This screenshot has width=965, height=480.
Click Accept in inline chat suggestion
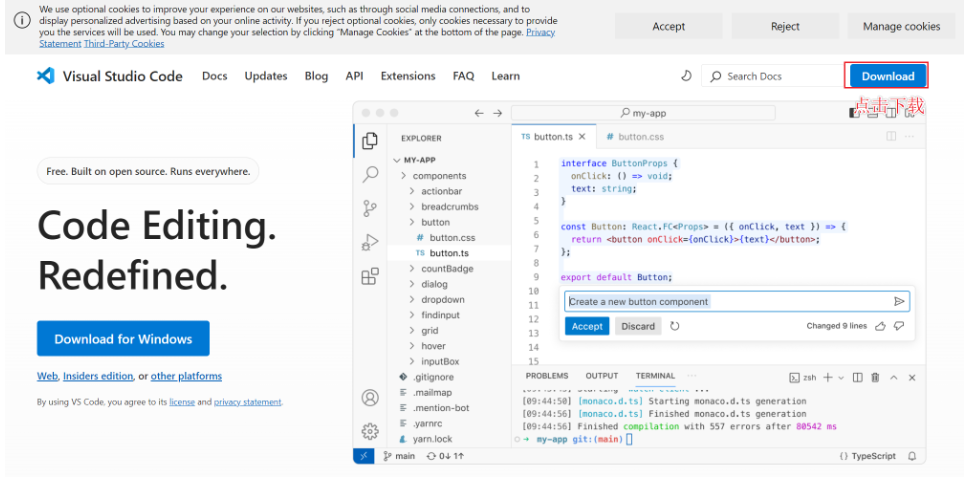click(587, 326)
